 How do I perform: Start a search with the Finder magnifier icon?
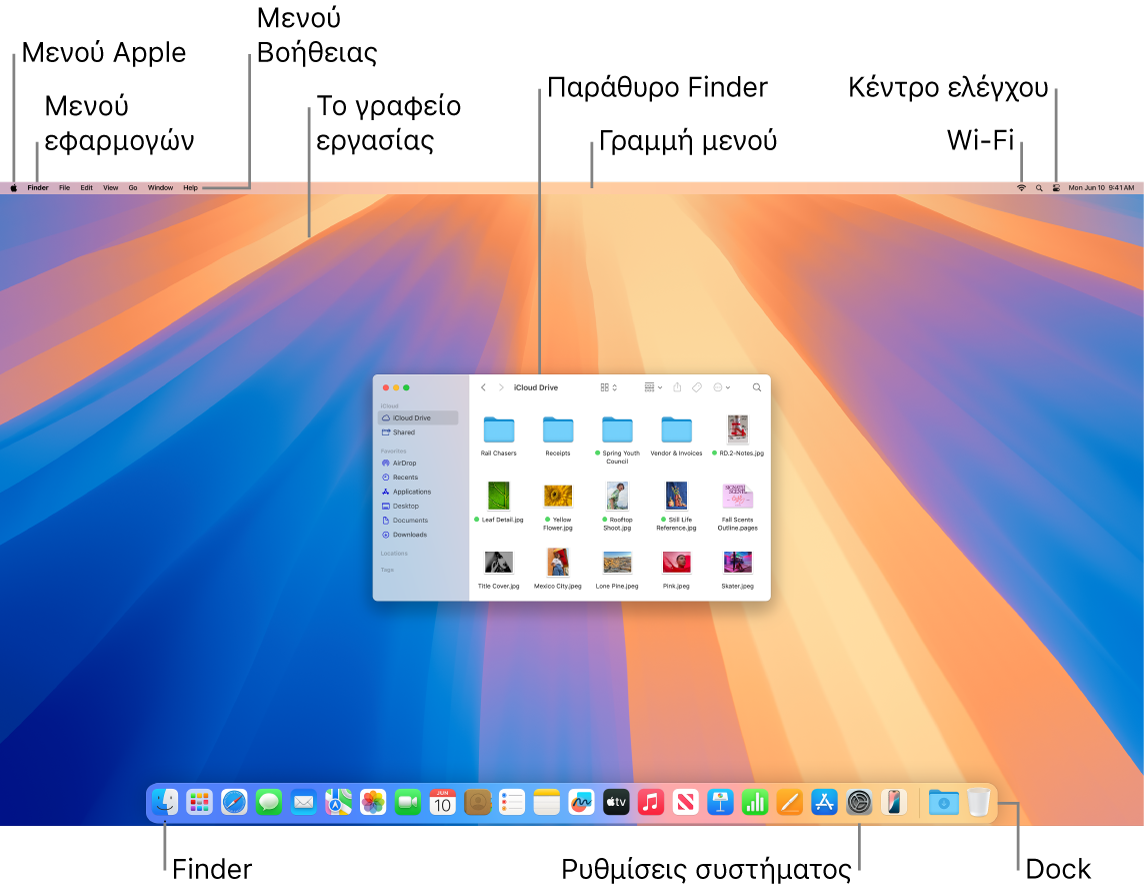tap(757, 387)
